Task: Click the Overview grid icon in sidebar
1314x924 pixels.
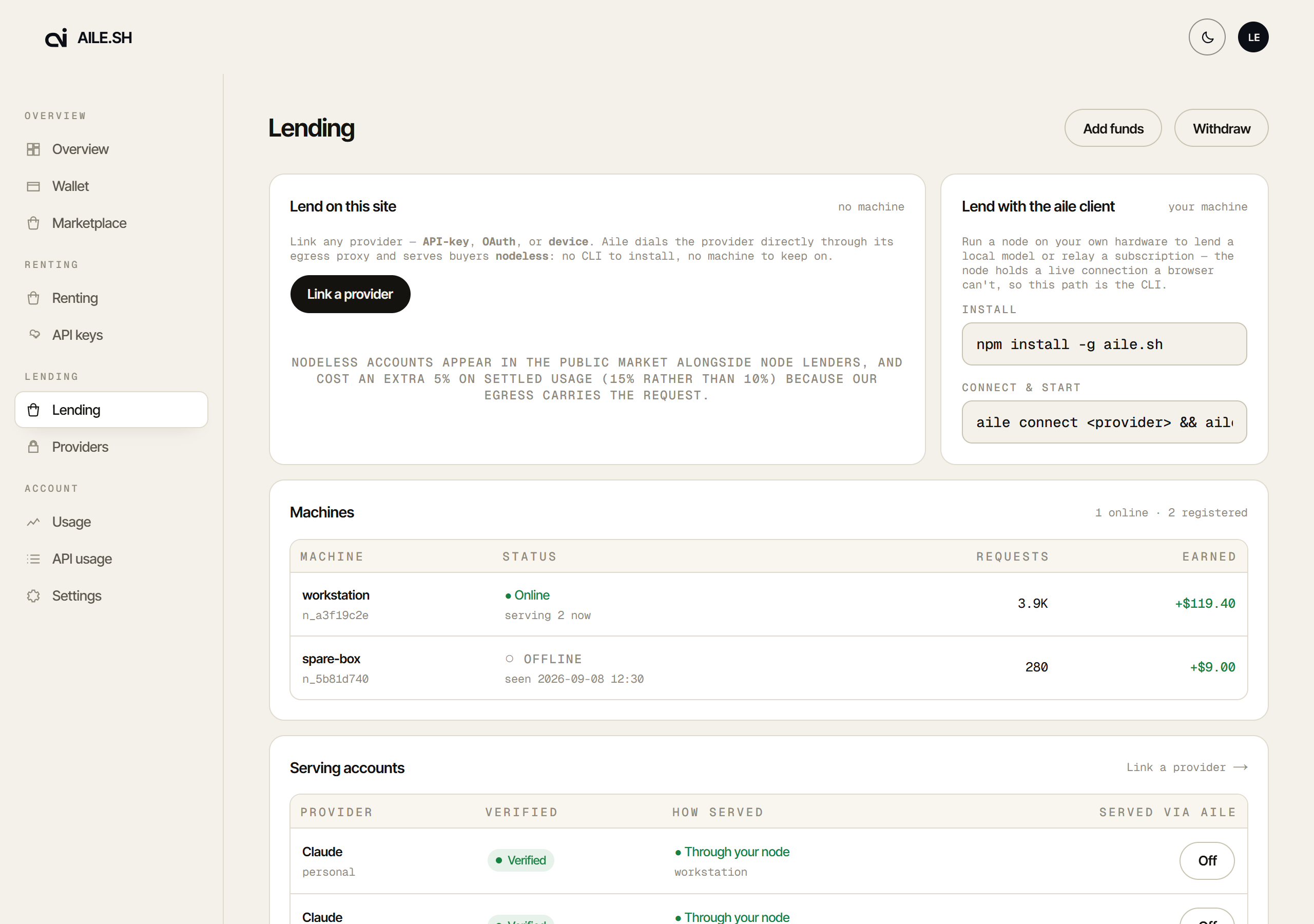Action: click(x=33, y=149)
